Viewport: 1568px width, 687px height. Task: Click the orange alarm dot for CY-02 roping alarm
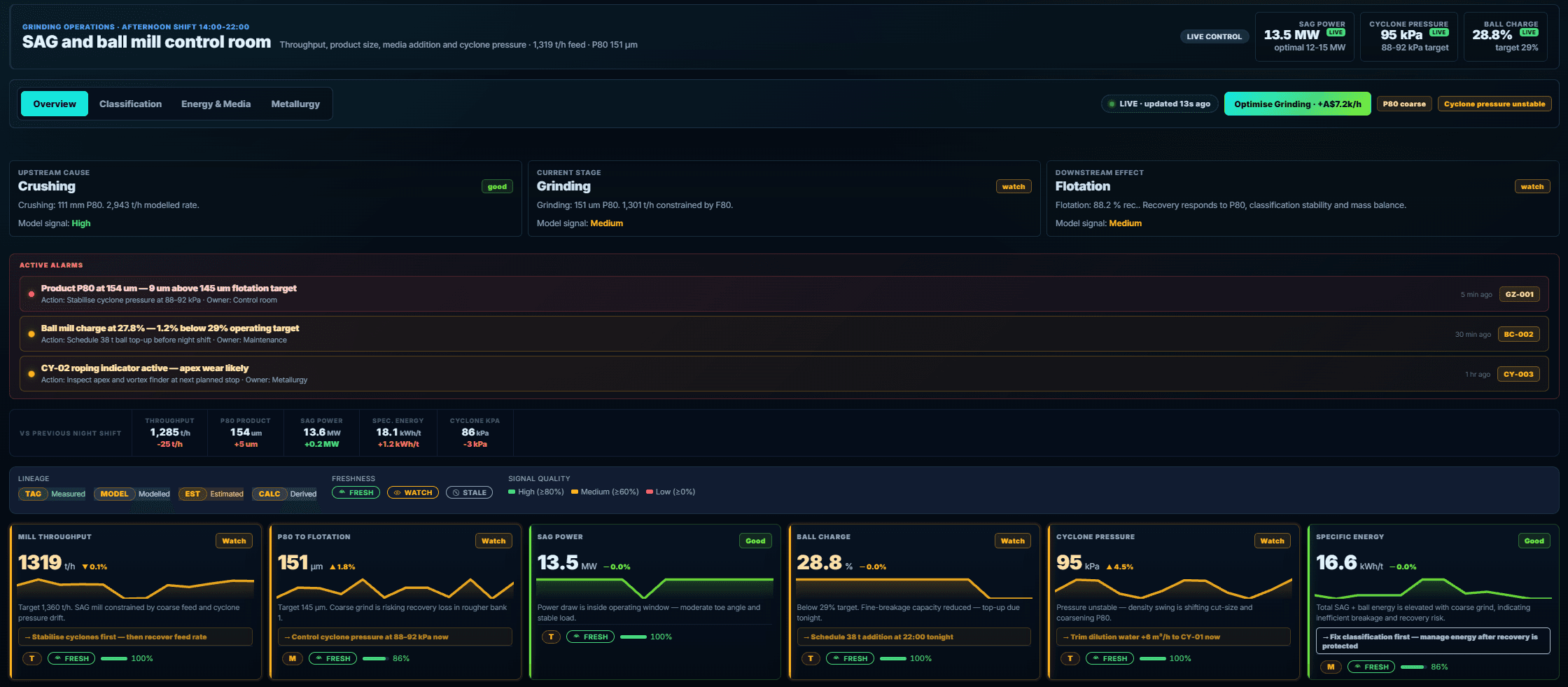pyautogui.click(x=31, y=374)
